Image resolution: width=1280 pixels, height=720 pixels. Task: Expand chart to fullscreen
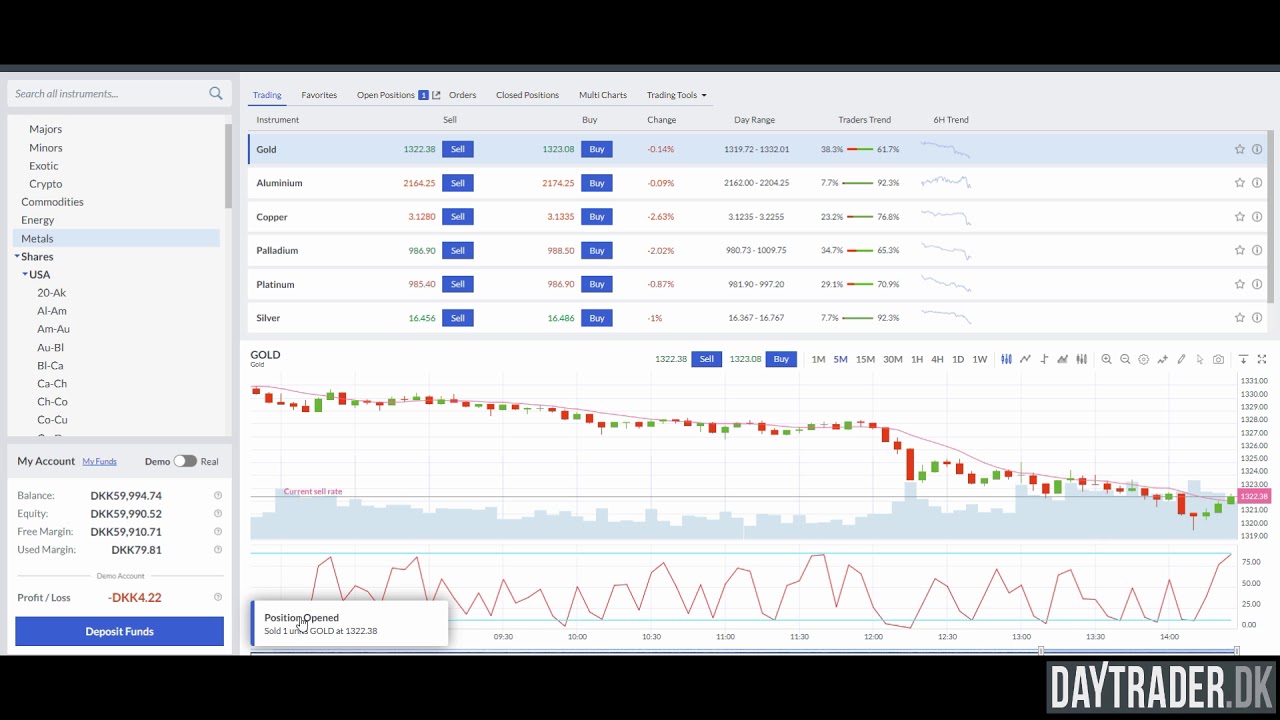point(1262,359)
